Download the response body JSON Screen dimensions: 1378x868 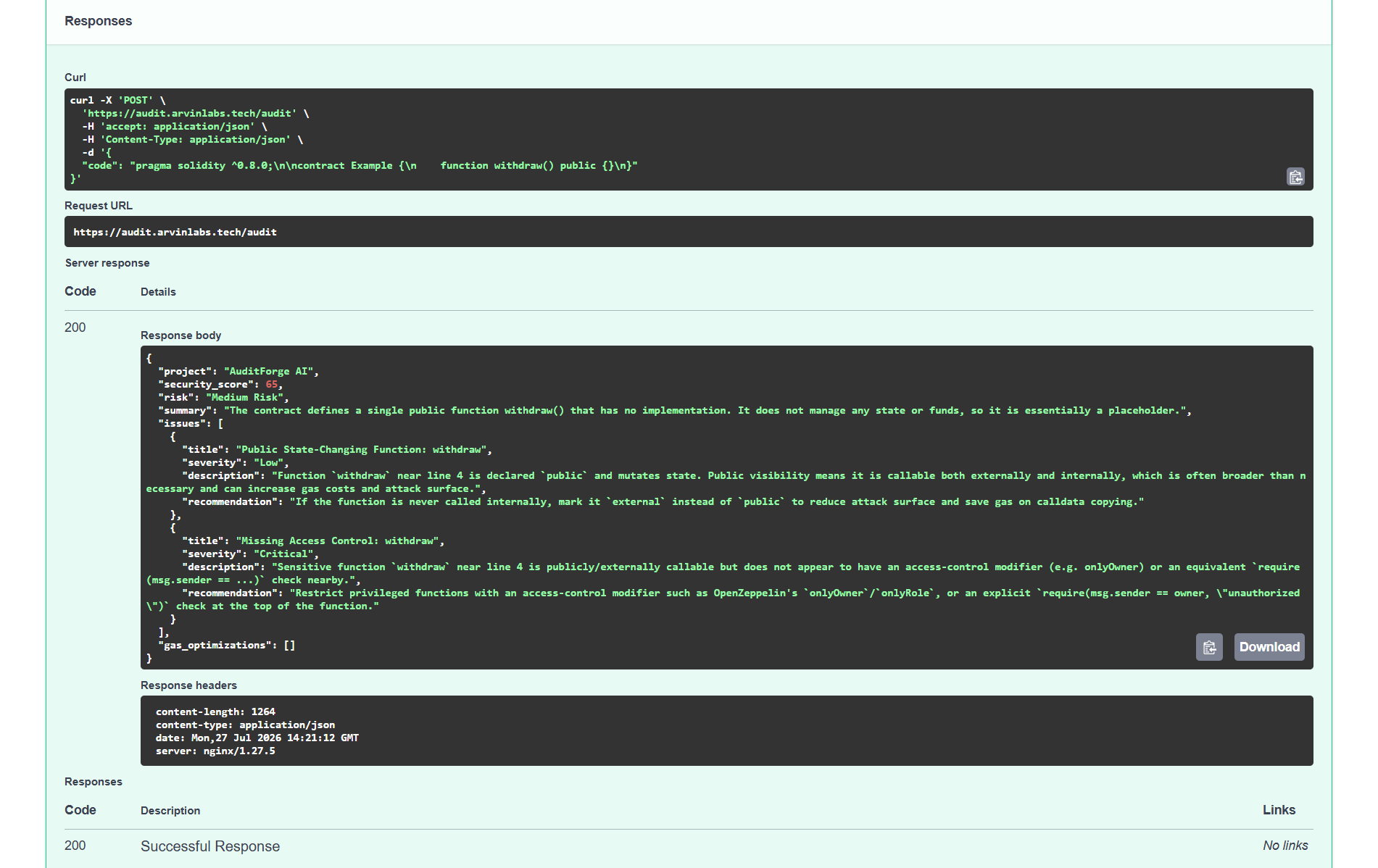pyautogui.click(x=1269, y=647)
